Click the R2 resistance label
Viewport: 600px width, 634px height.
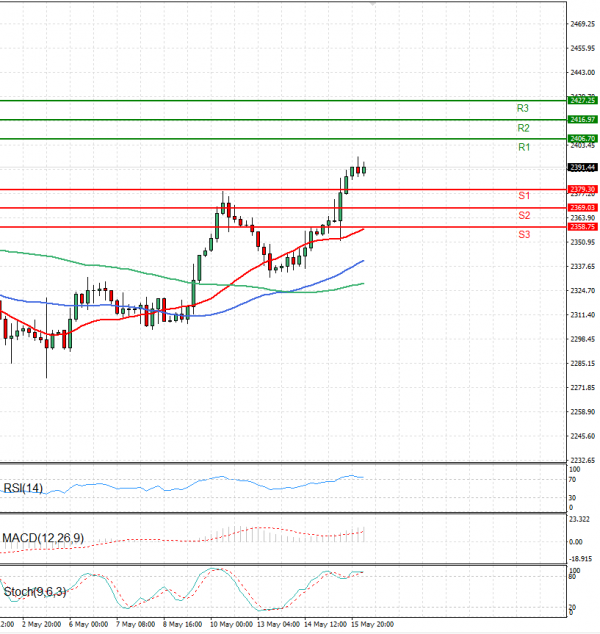pos(523,128)
